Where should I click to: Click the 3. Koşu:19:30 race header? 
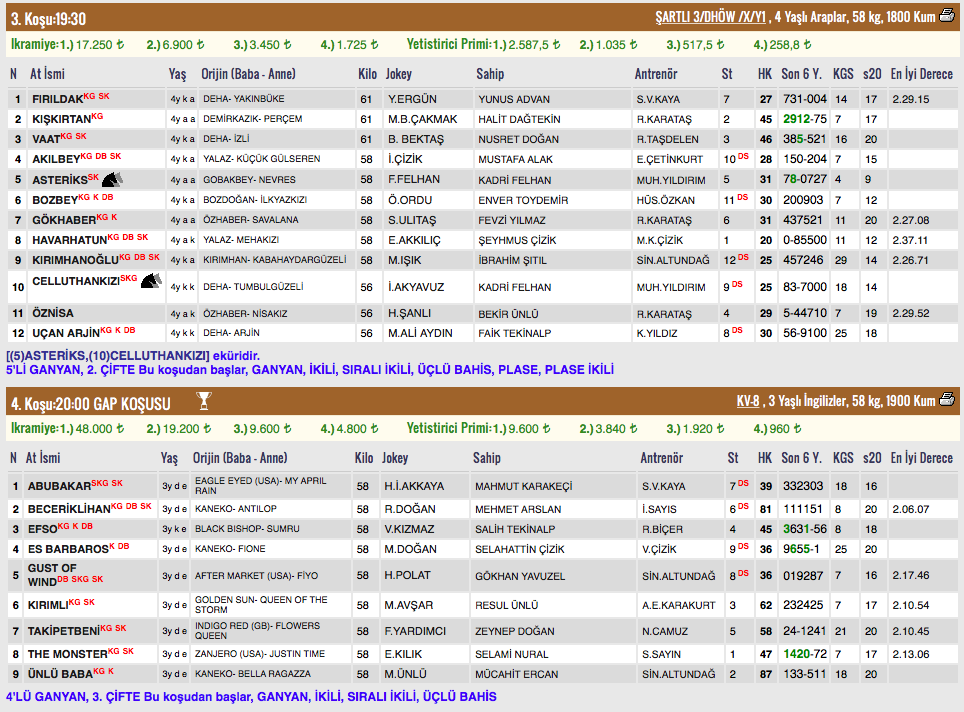click(47, 17)
